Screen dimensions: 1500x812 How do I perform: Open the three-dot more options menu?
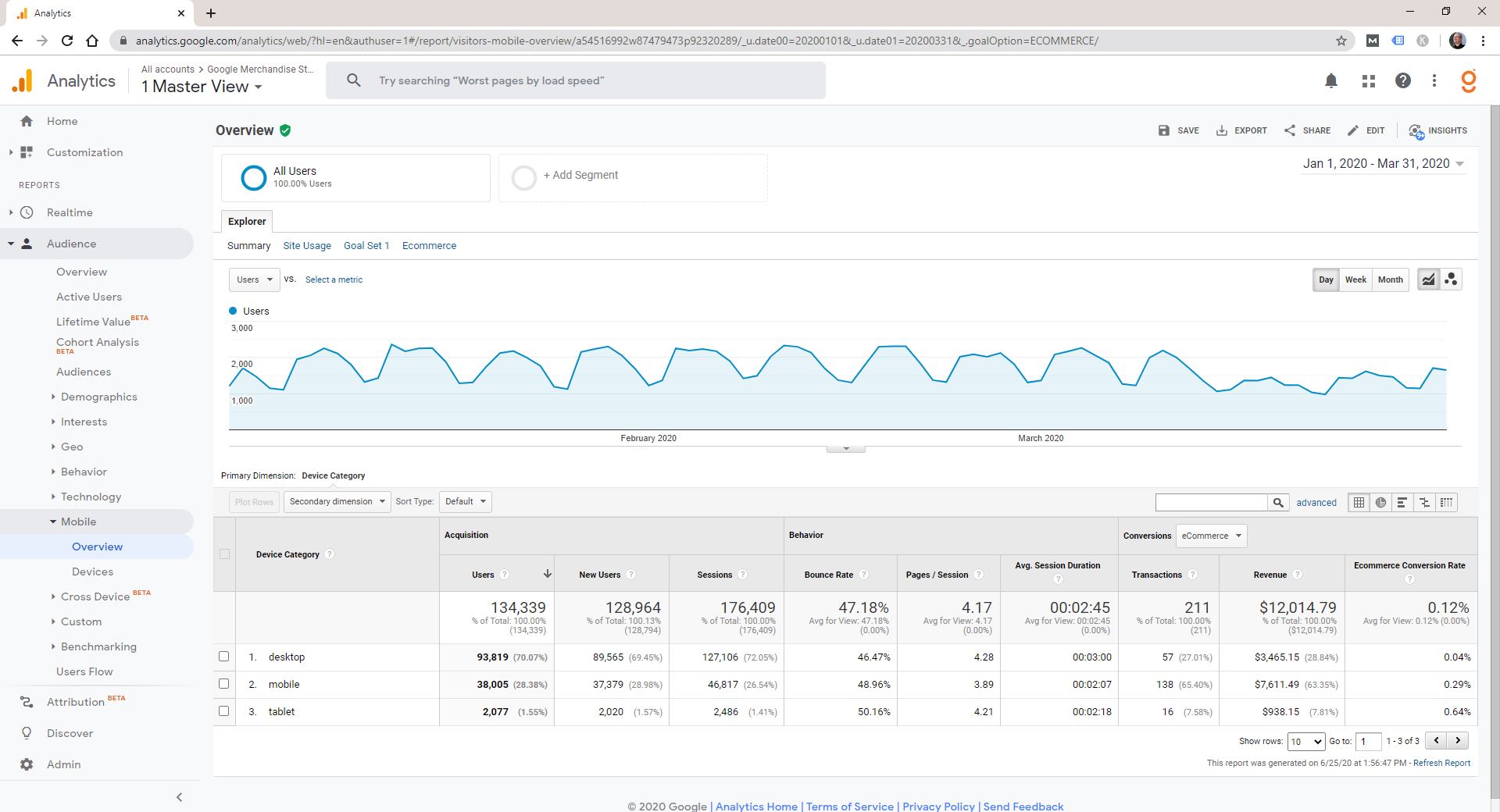coord(1434,80)
